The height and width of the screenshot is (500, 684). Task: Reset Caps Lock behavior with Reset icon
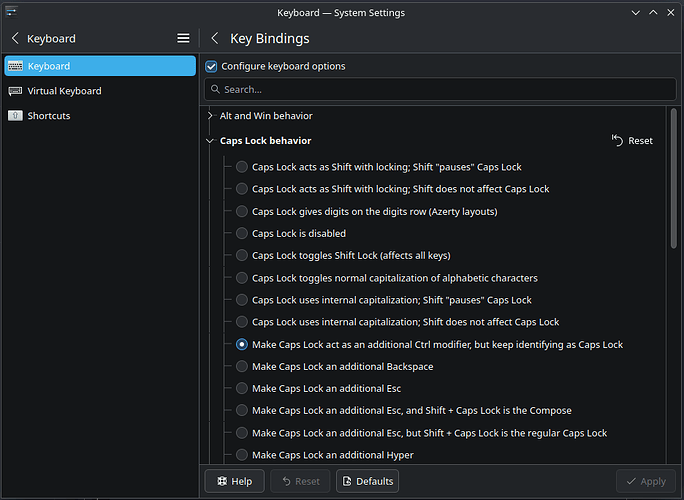point(618,141)
